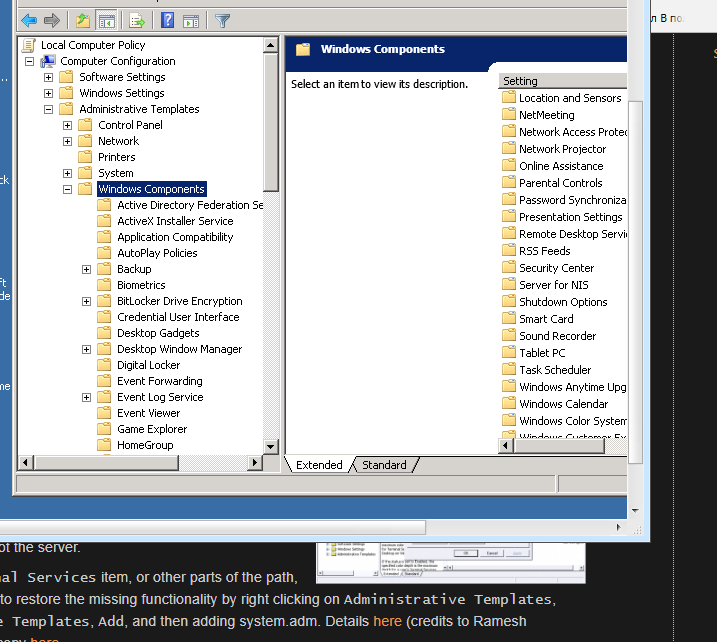This screenshot has height=642, width=717.
Task: Open Online Assistance in the settings list
Action: pos(561,166)
